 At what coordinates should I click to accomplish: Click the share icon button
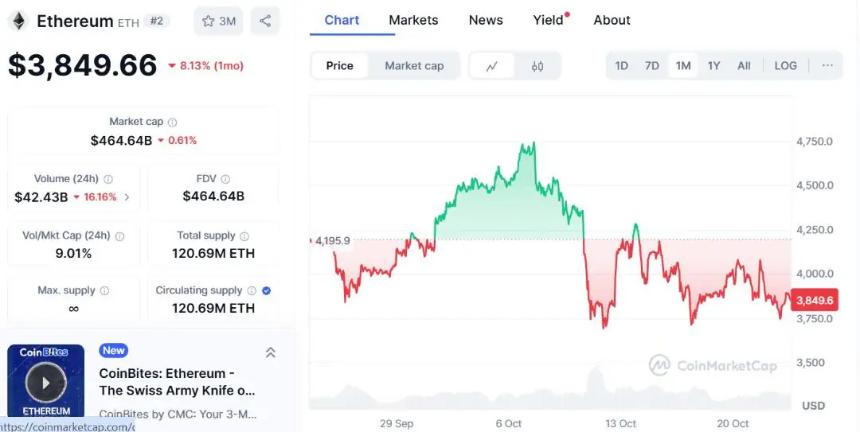pos(264,20)
